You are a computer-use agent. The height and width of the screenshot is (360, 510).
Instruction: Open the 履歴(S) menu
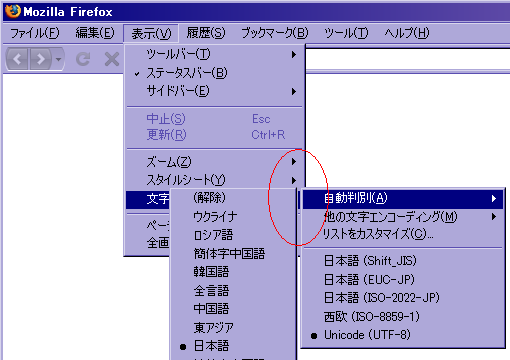pyautogui.click(x=206, y=33)
